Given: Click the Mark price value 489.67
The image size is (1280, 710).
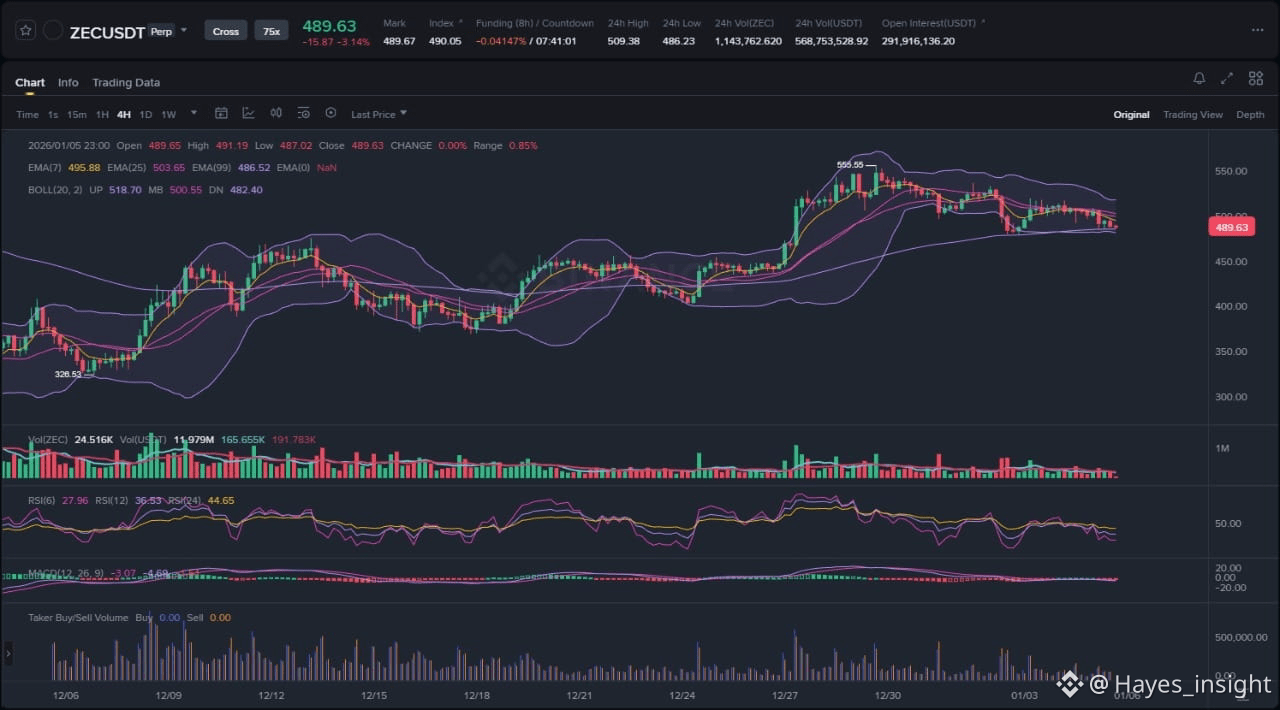Looking at the screenshot, I should [399, 41].
